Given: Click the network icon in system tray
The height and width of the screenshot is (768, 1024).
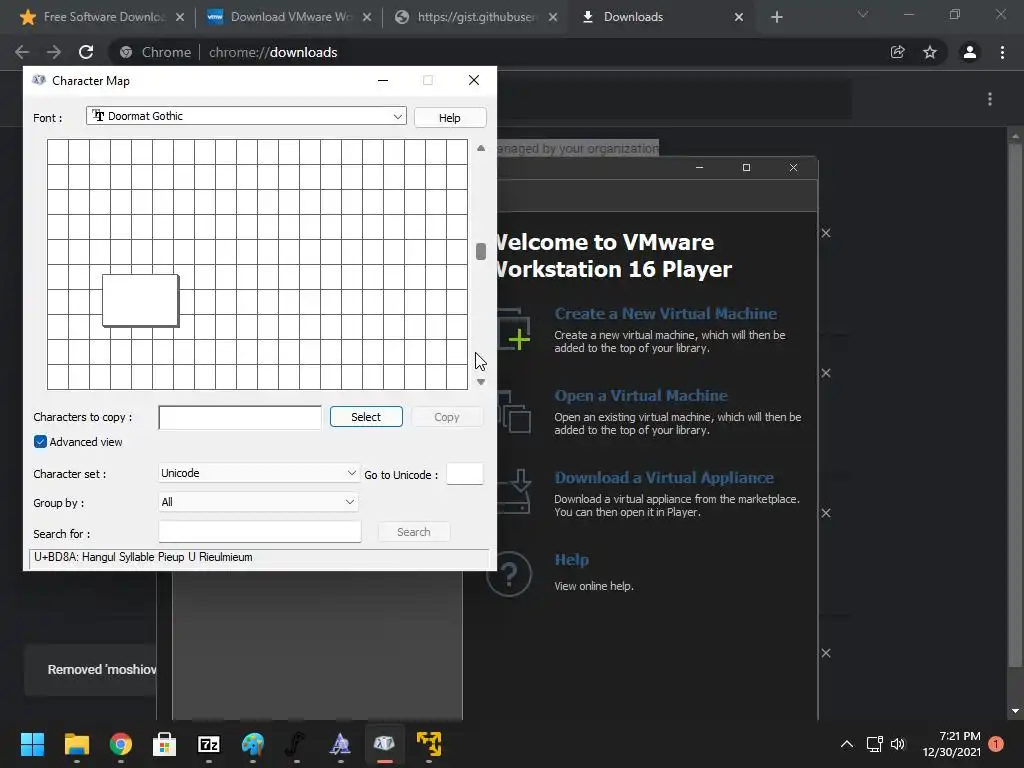Looking at the screenshot, I should (874, 744).
